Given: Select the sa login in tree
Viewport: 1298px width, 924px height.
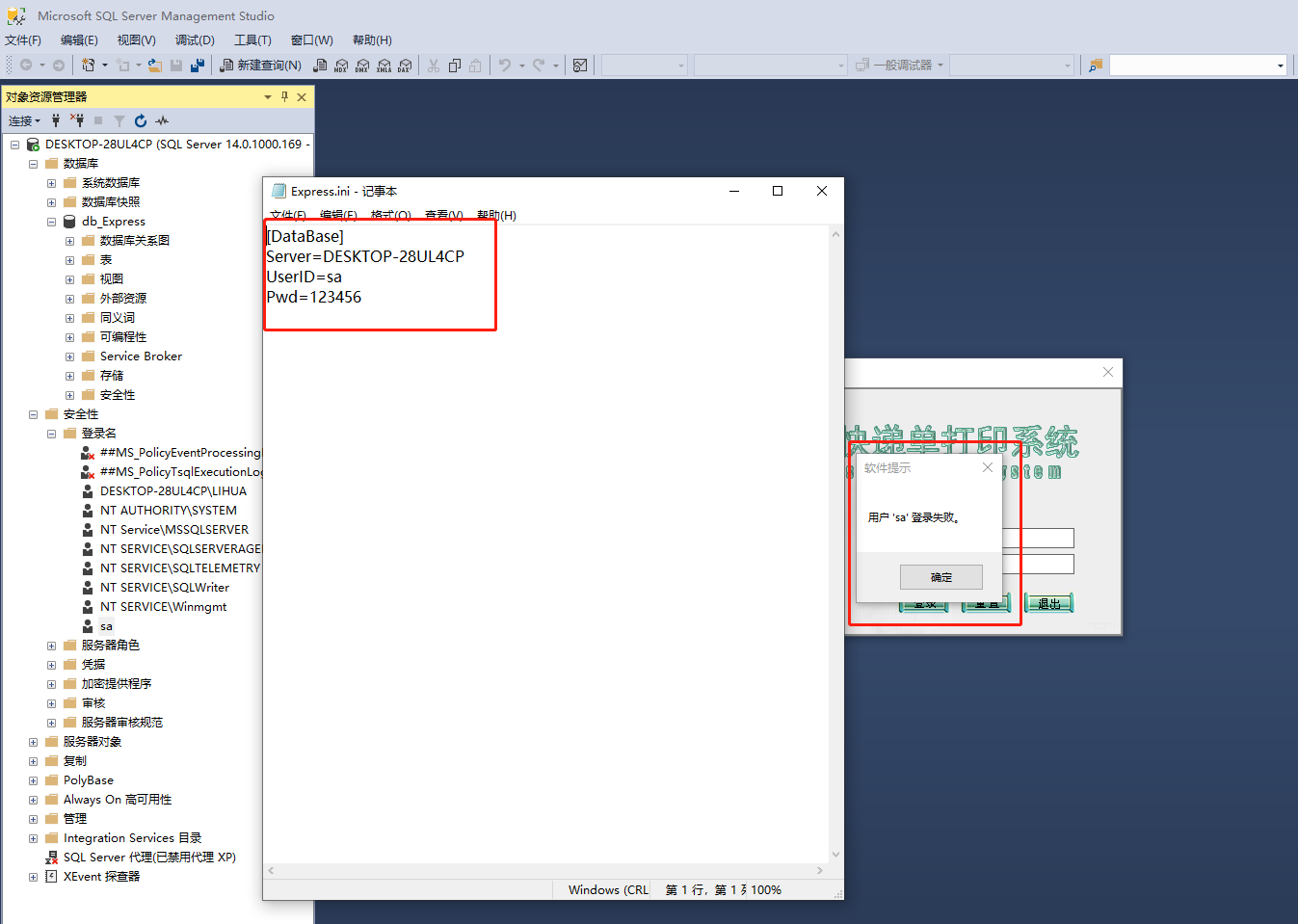Looking at the screenshot, I should (106, 626).
